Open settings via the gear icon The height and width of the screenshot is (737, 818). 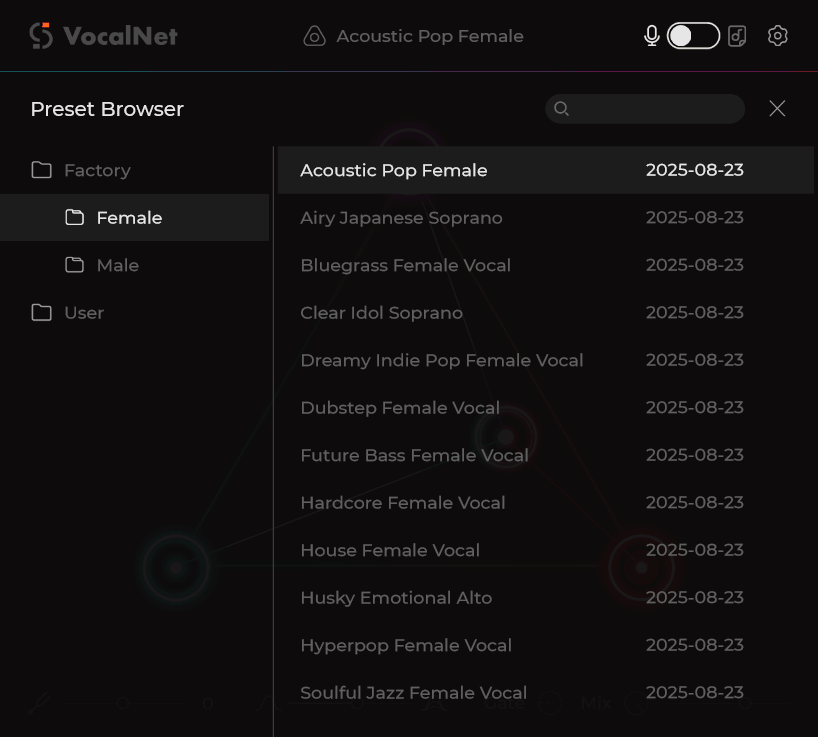(x=778, y=35)
